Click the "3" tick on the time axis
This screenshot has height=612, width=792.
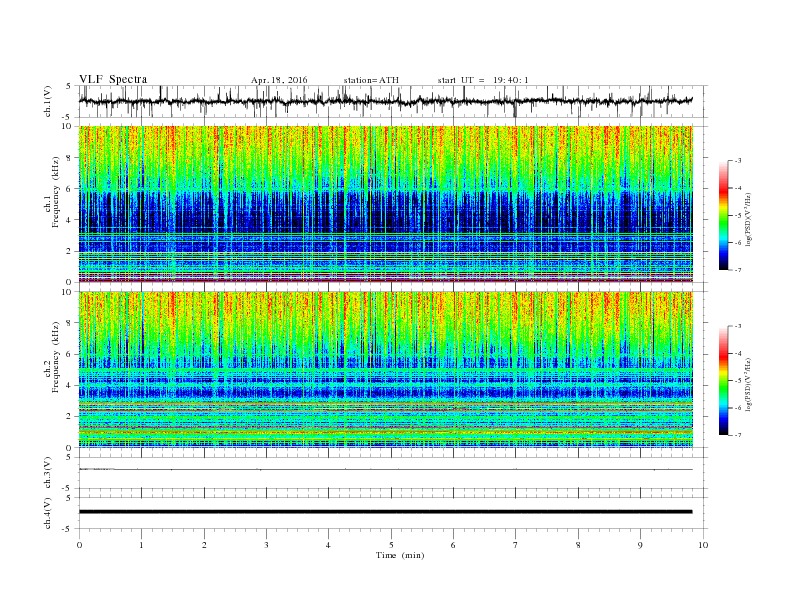(266, 545)
